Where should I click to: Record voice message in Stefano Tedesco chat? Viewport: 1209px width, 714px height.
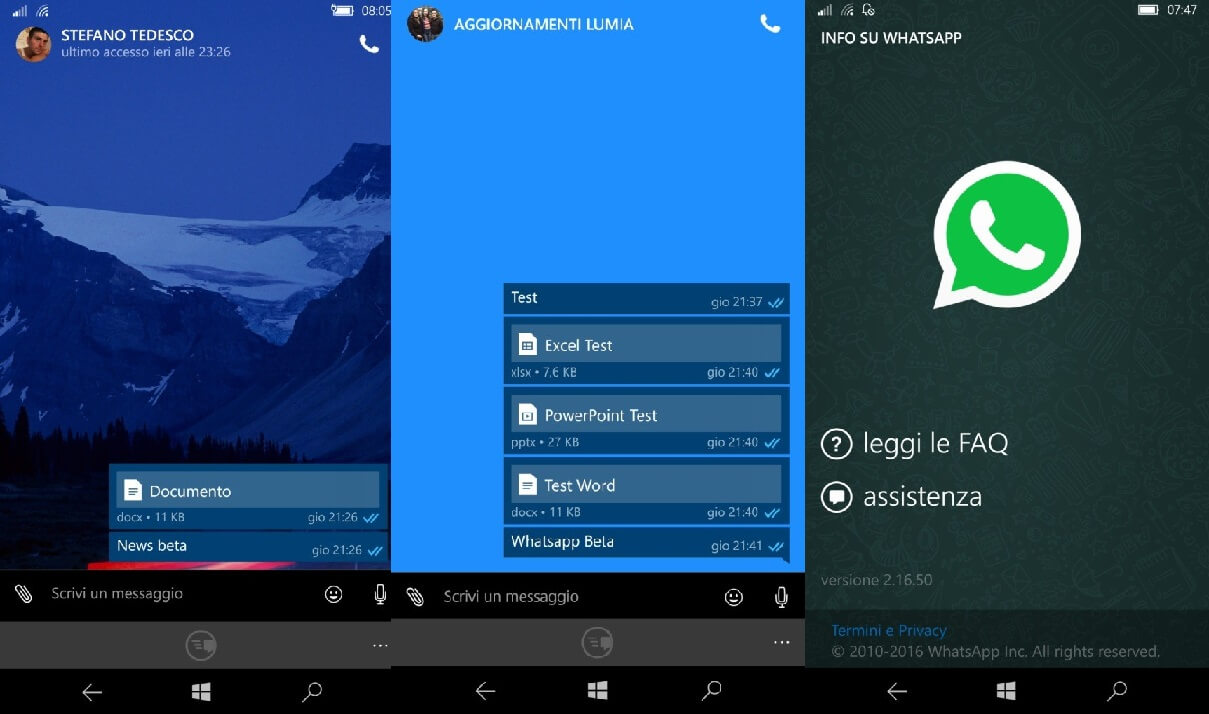click(x=380, y=594)
